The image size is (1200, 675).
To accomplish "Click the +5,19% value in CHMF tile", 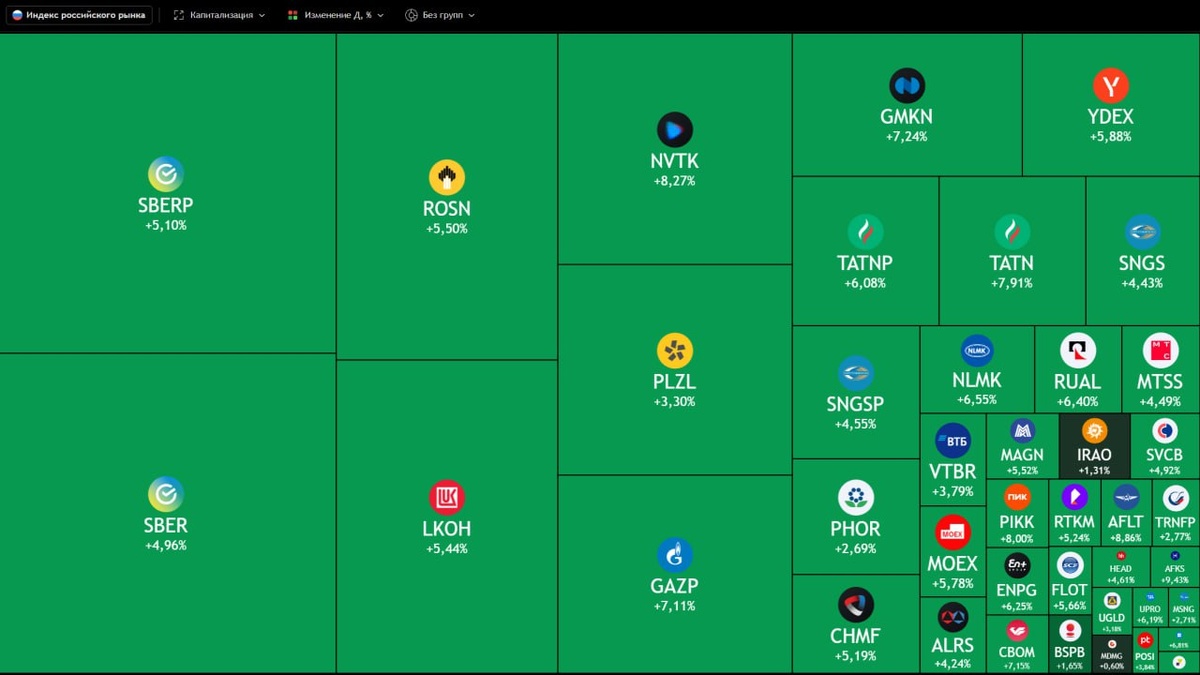I will [x=856, y=656].
